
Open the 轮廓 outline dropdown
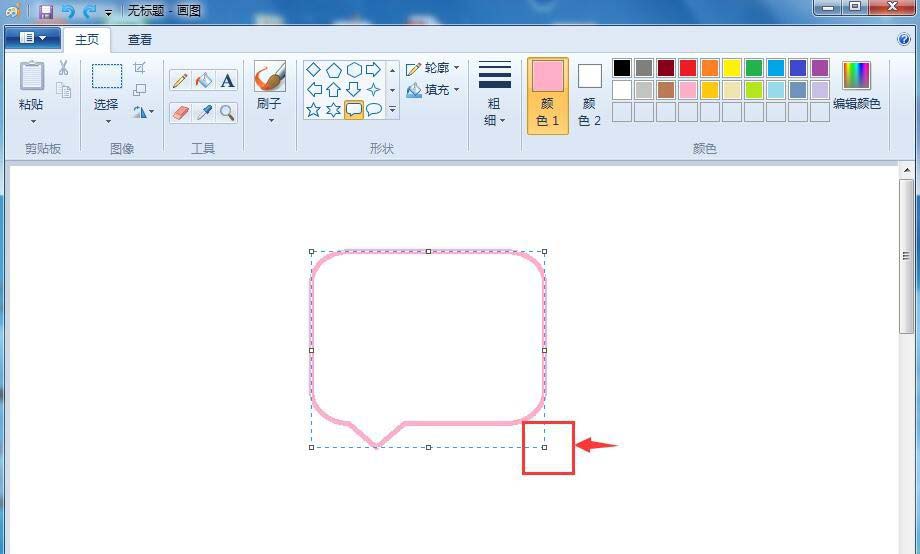(432, 68)
